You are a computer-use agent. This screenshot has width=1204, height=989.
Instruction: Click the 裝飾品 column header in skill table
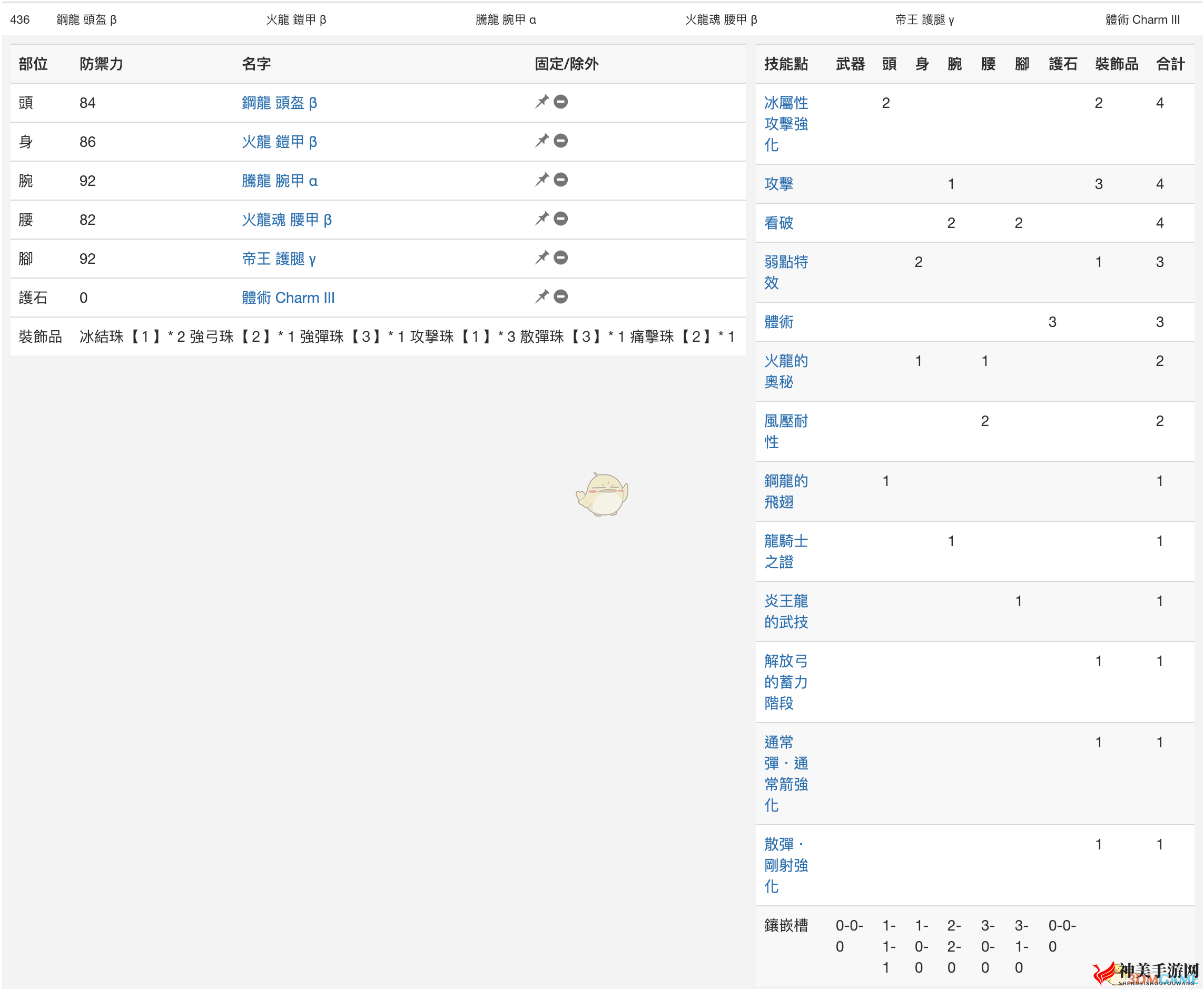point(1116,64)
